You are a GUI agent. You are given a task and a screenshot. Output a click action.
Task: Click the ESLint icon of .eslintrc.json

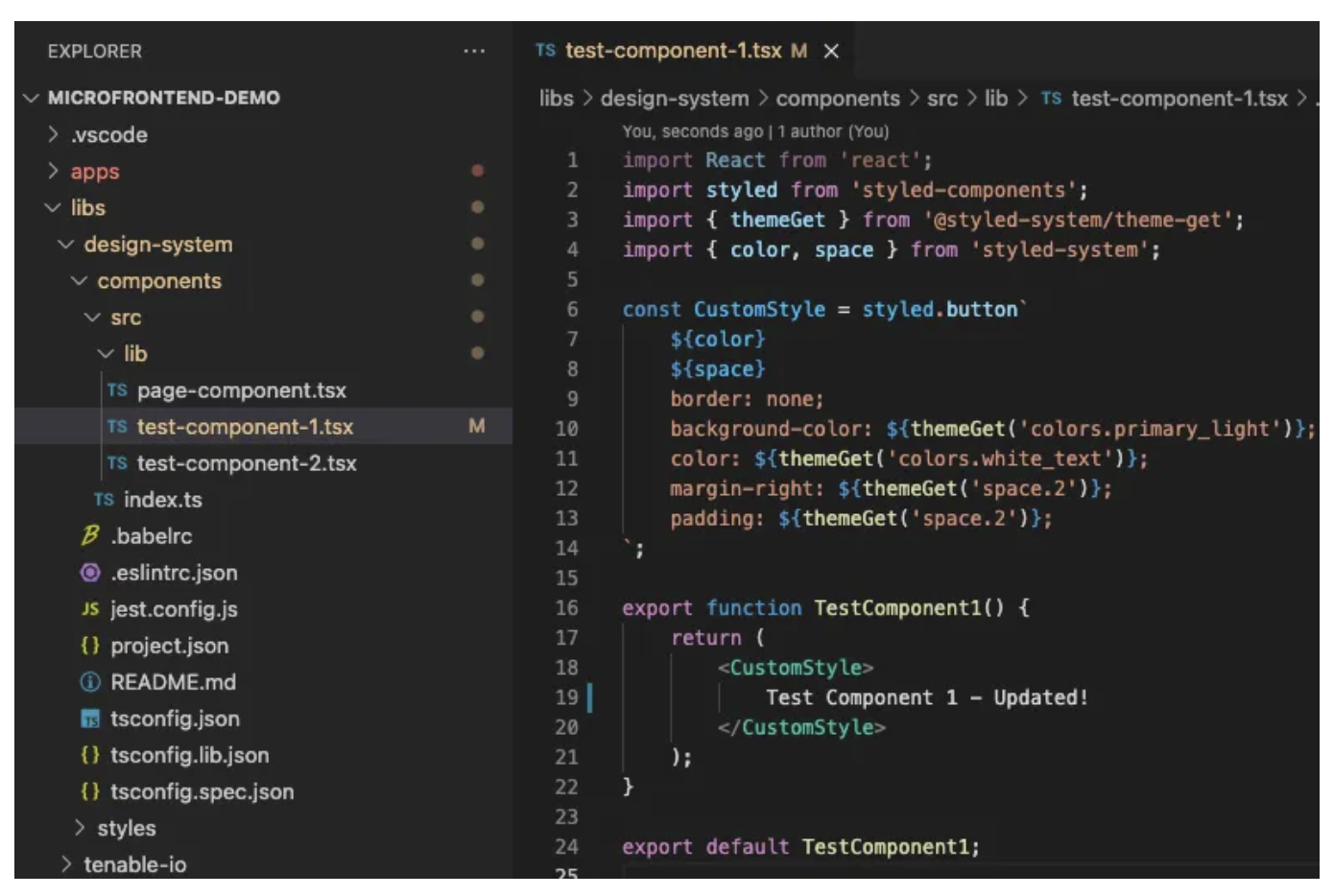(90, 573)
